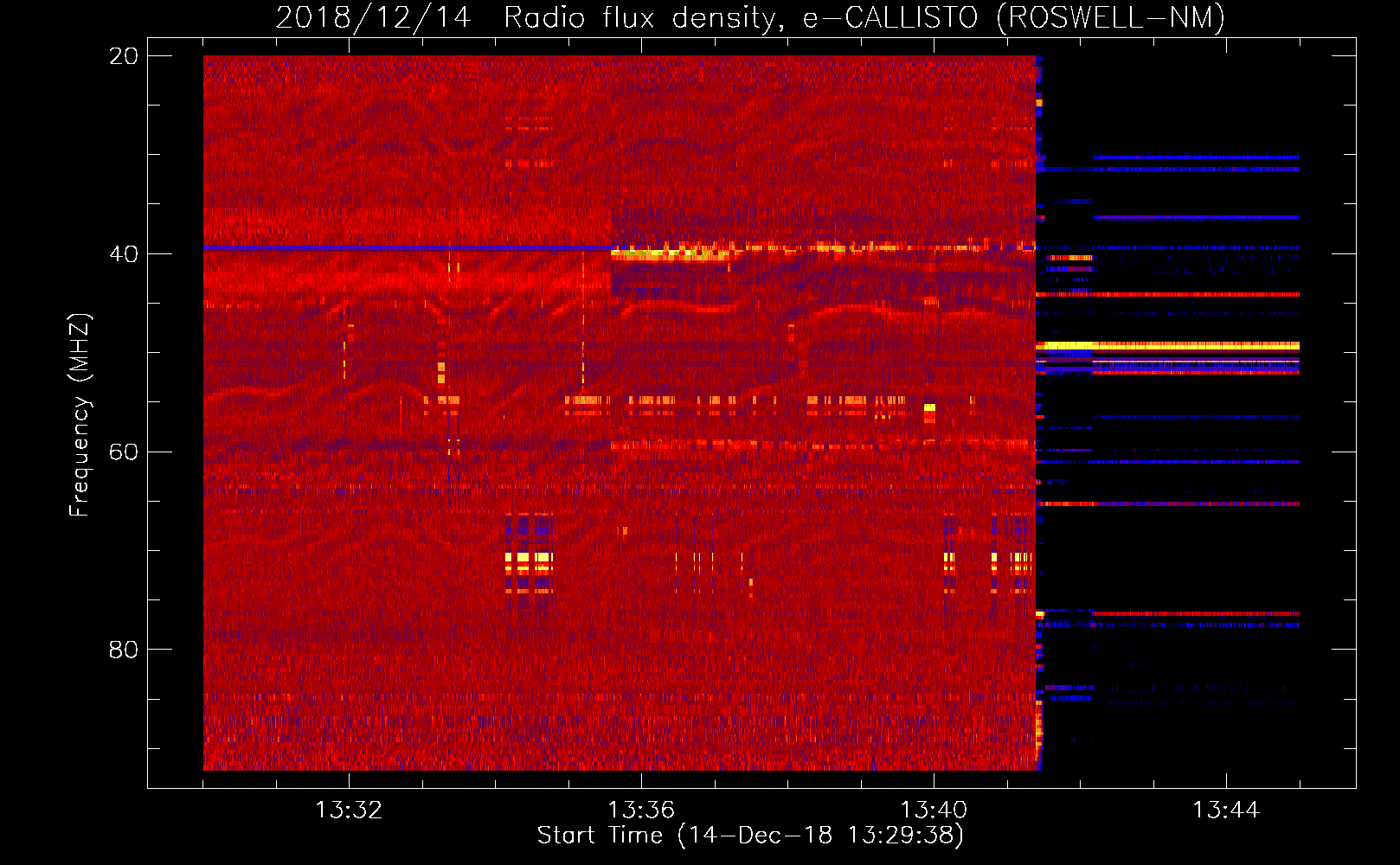Click the '13:36' time tick label

point(641,810)
